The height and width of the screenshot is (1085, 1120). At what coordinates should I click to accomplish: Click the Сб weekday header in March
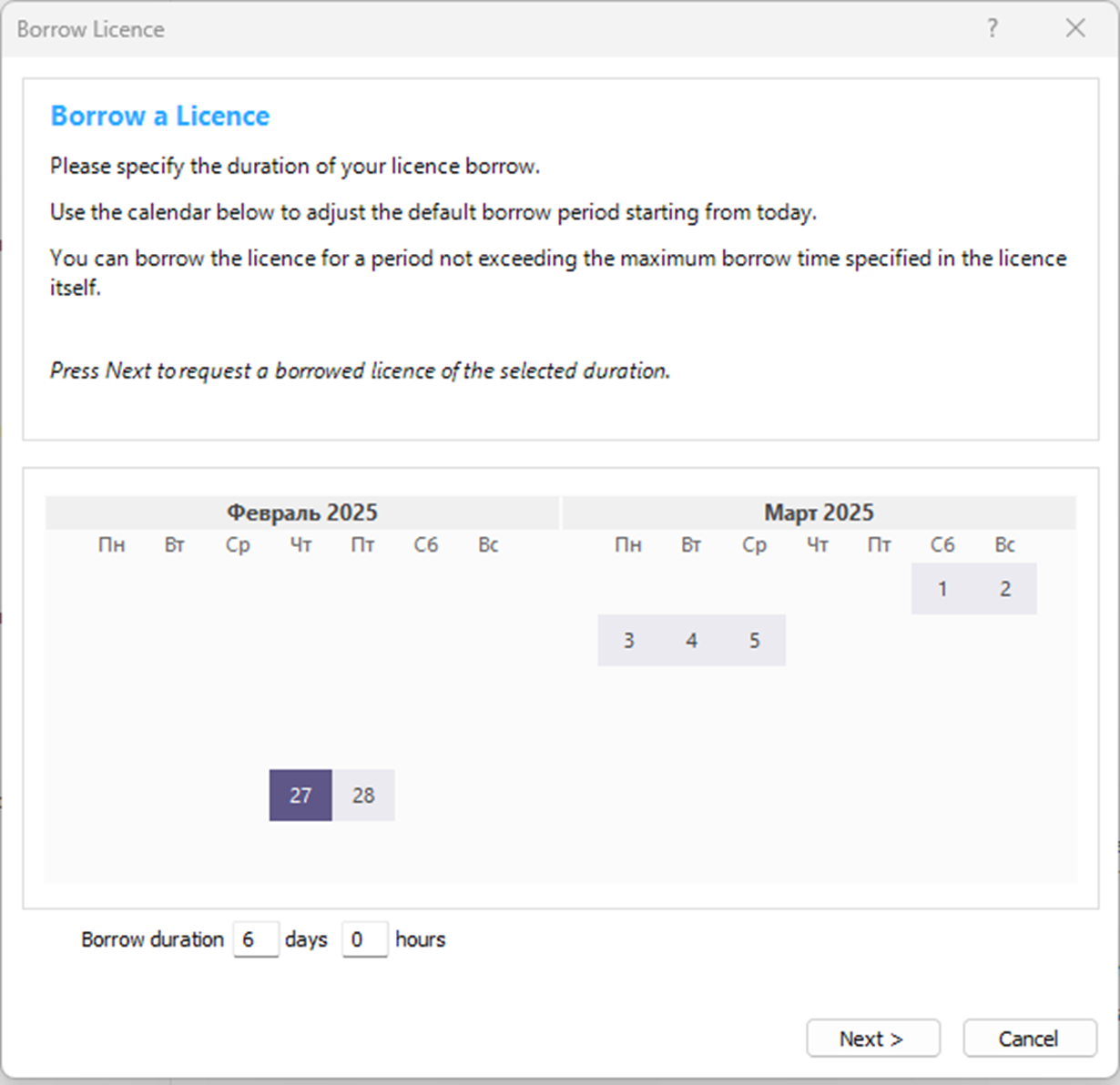(942, 545)
